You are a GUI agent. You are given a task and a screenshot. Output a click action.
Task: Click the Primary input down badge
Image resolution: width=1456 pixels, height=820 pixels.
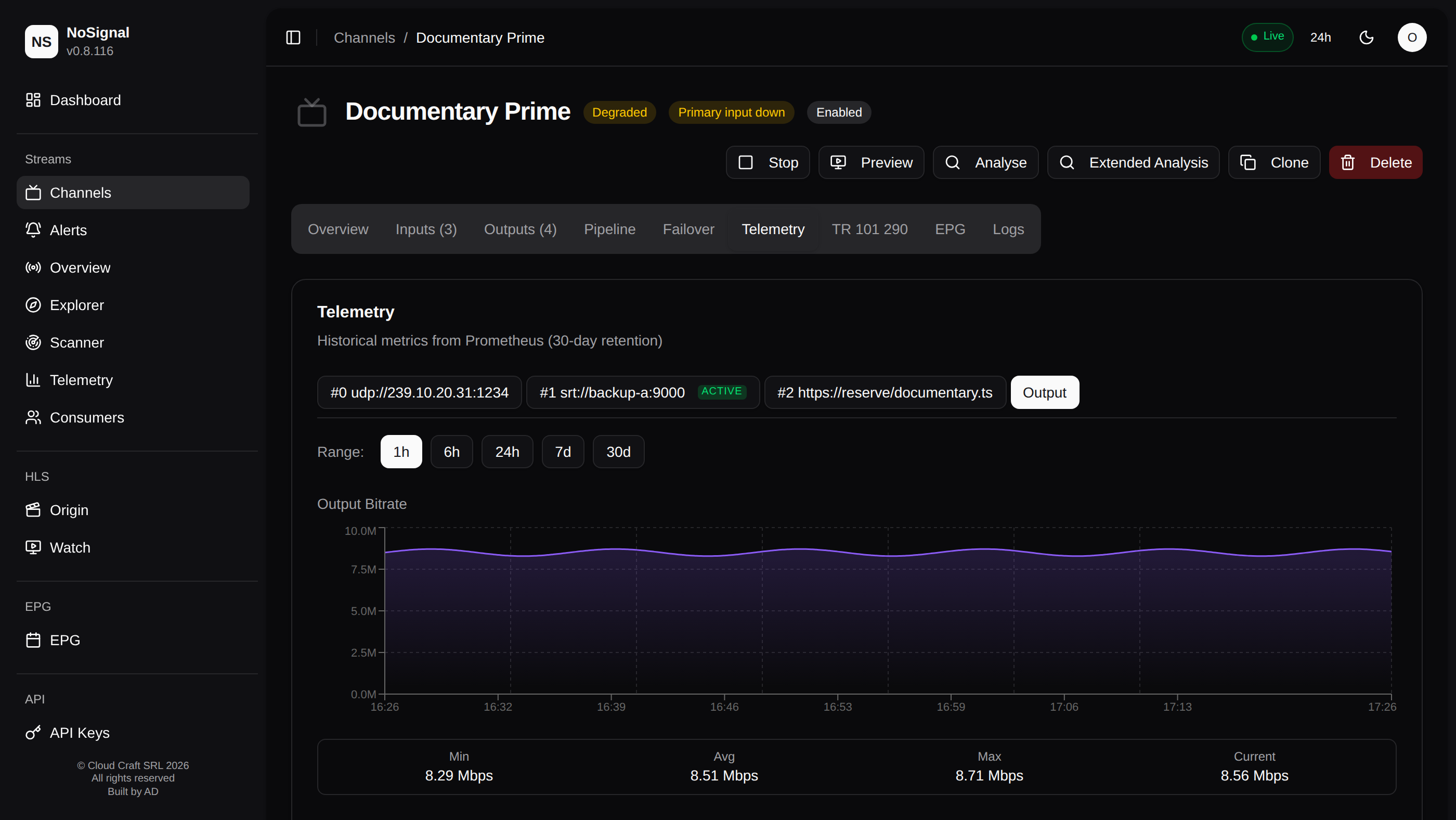[x=732, y=112]
